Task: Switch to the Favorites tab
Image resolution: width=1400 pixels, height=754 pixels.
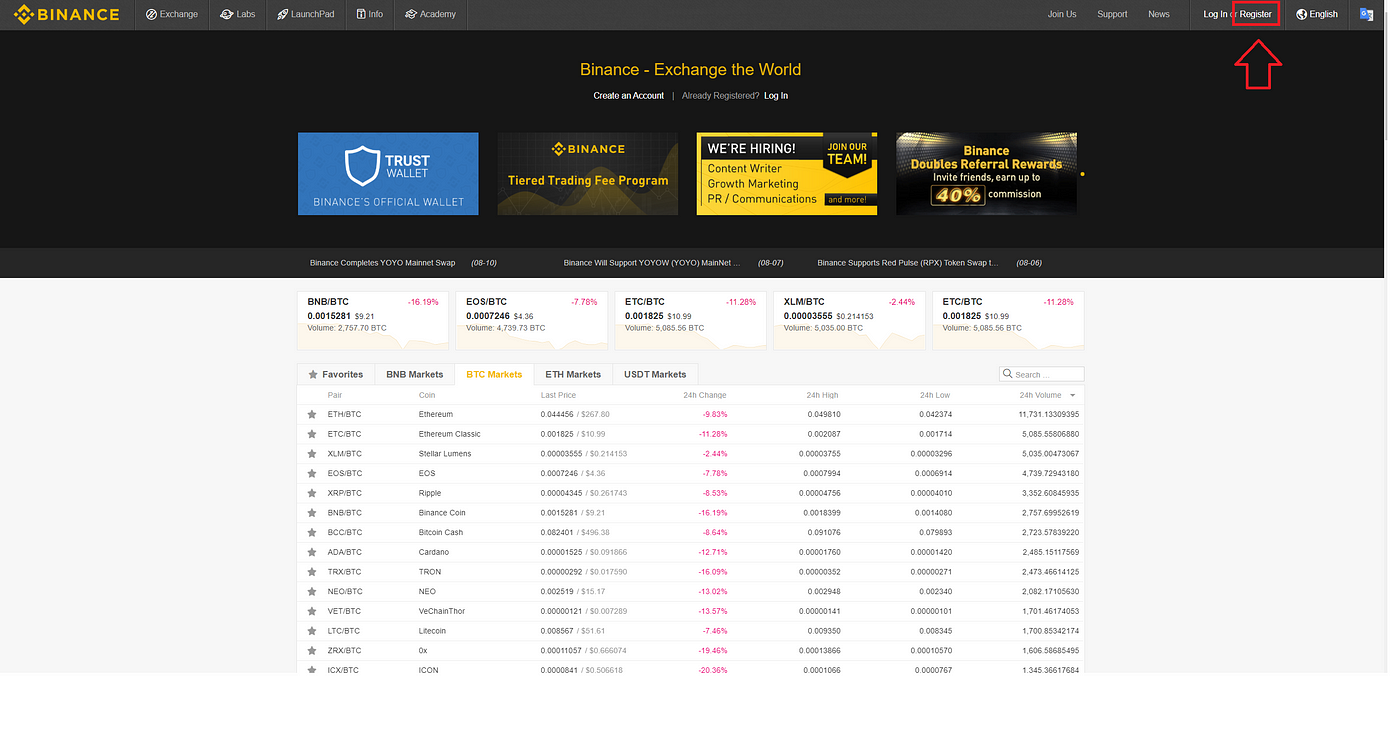Action: tap(336, 374)
